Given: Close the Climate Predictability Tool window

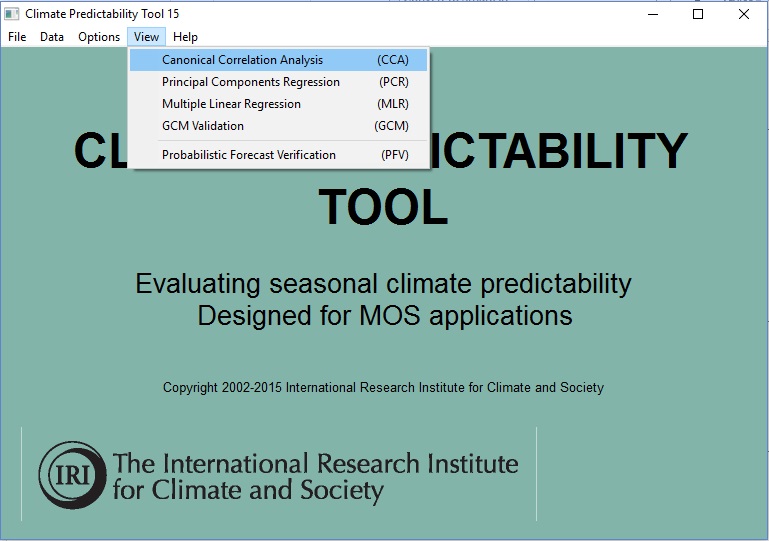Looking at the screenshot, I should coord(743,14).
